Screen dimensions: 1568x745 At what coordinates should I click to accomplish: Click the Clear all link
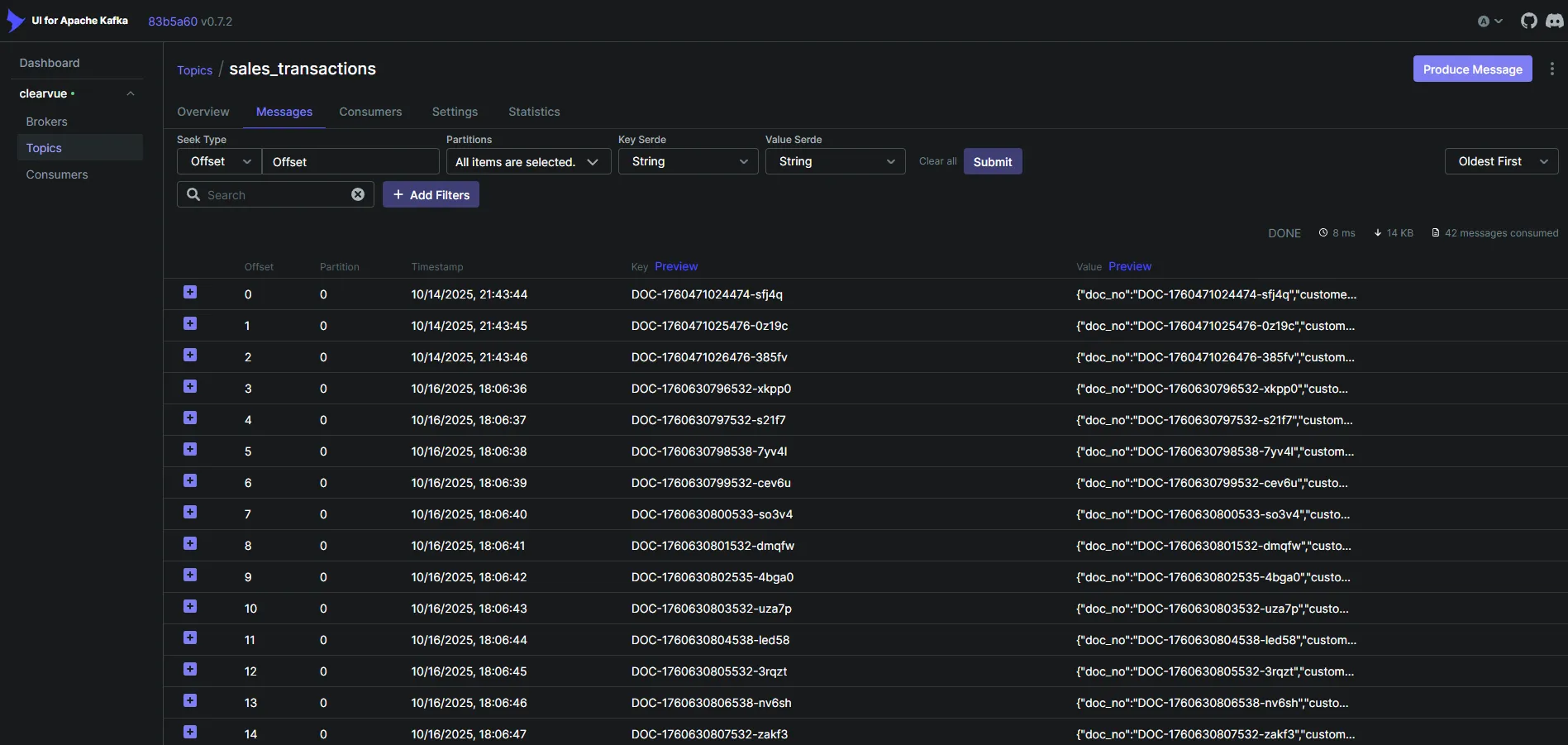coord(937,161)
